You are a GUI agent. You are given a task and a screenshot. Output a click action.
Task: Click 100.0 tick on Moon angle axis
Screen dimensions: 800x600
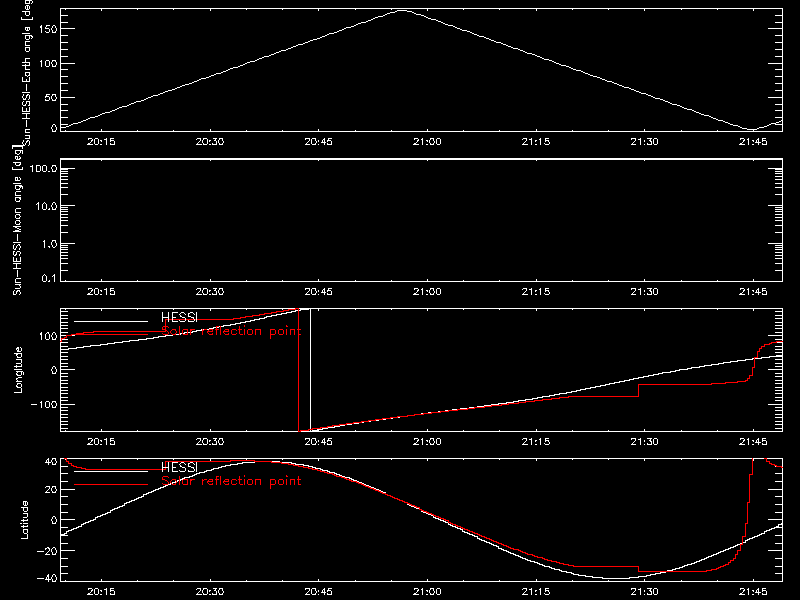point(43,168)
